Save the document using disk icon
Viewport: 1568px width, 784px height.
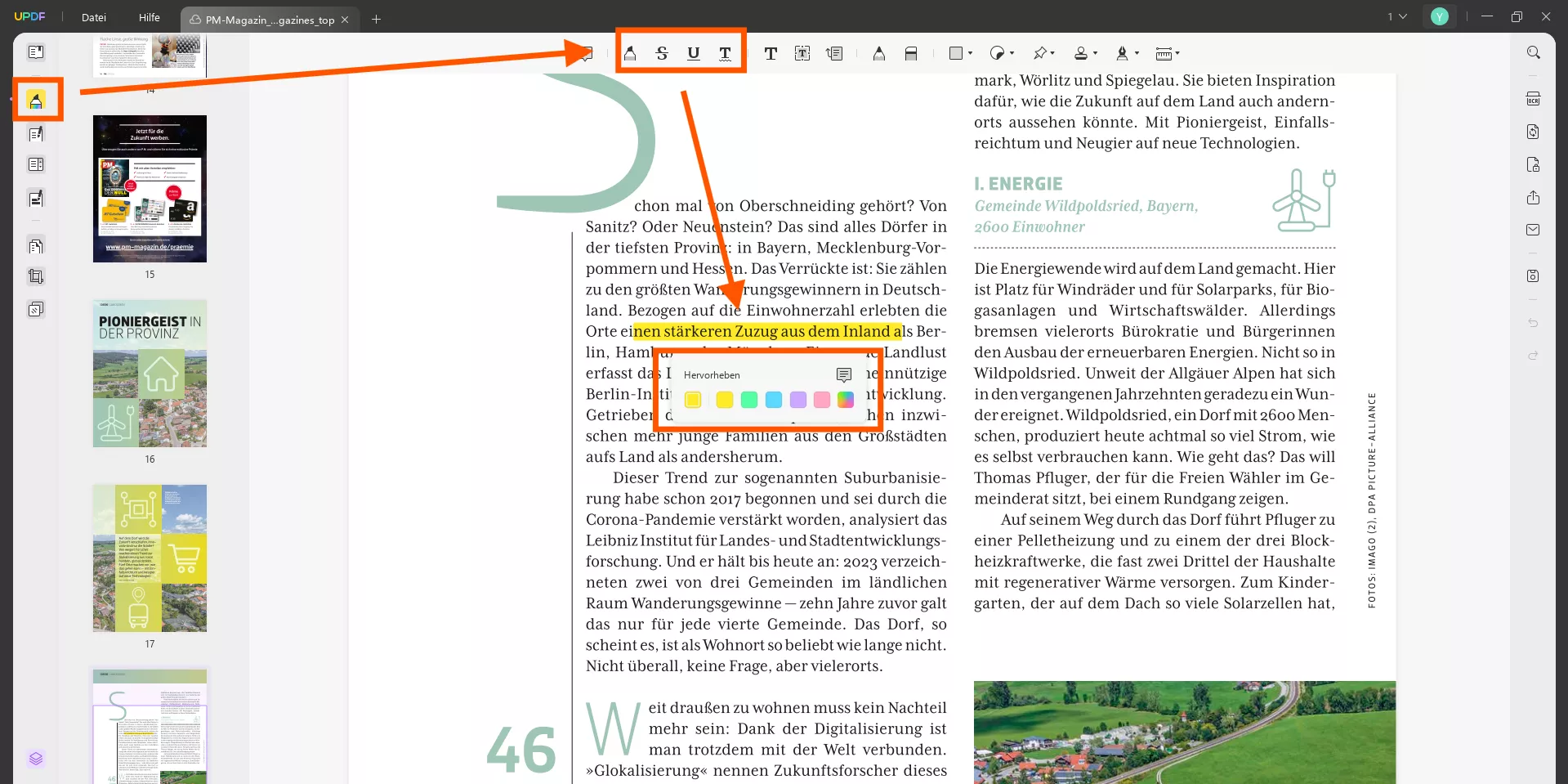(x=1534, y=276)
